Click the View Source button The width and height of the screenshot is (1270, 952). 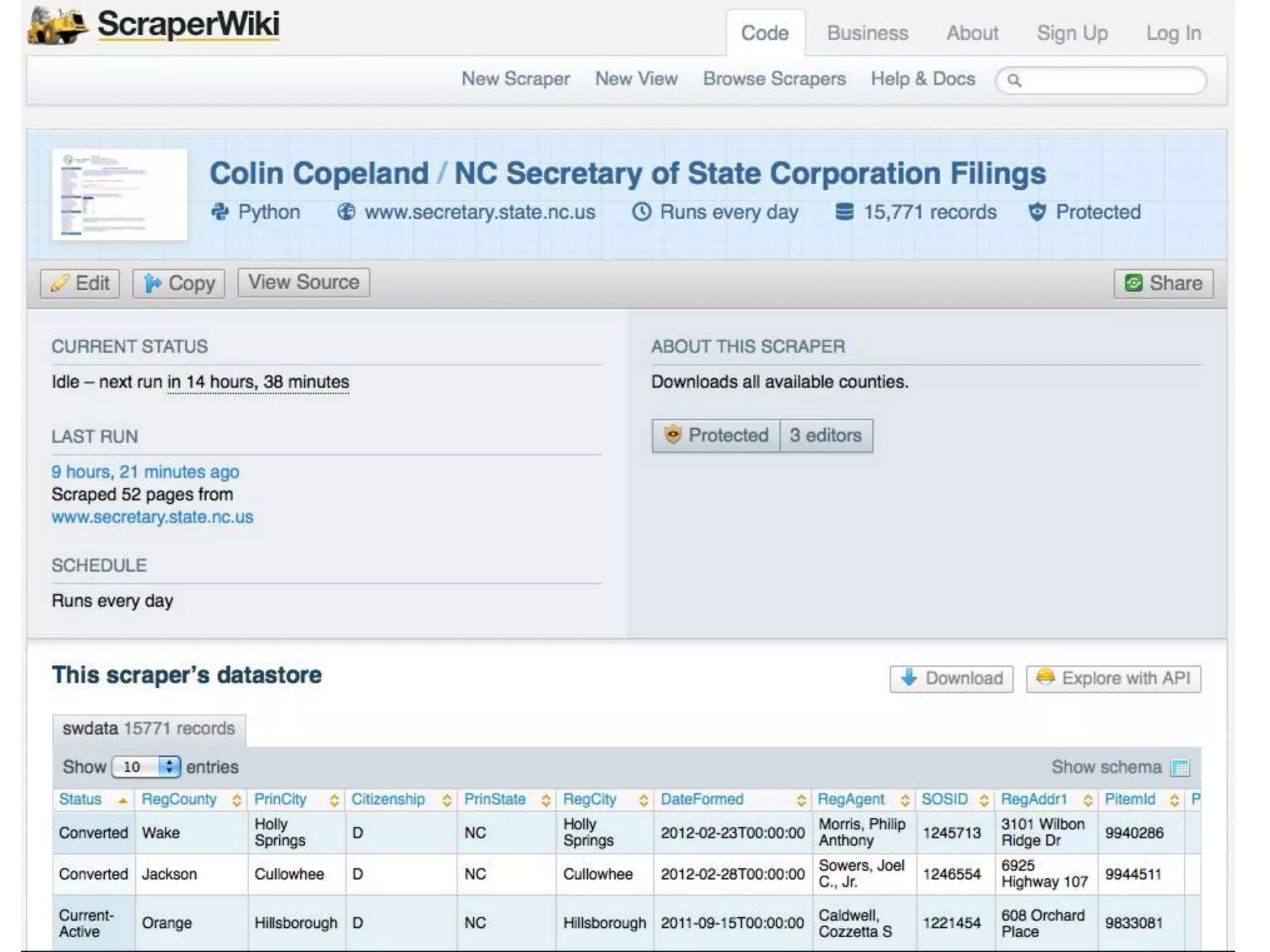303,282
